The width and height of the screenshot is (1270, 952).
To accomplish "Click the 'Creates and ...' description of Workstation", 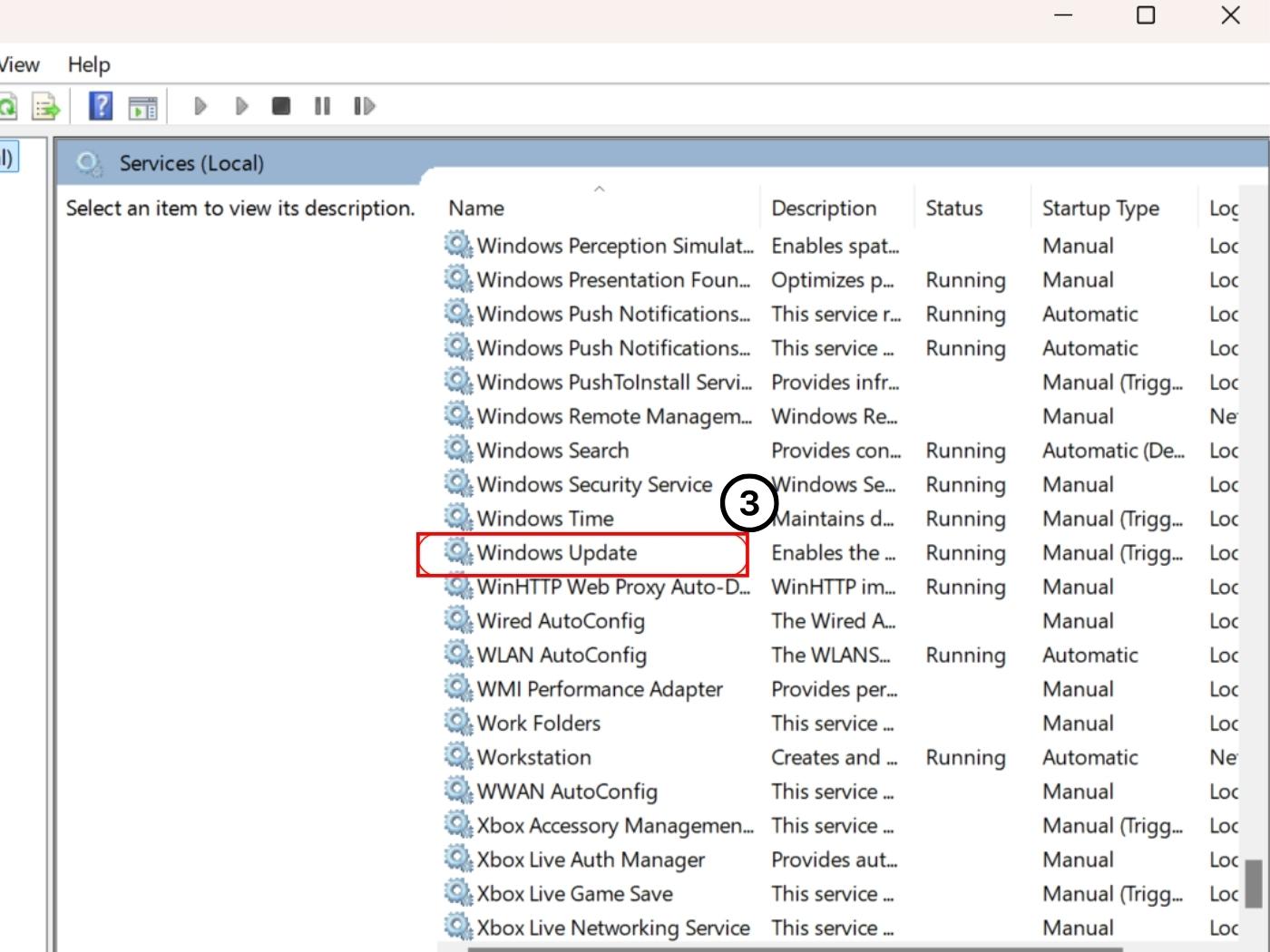I will point(834,757).
